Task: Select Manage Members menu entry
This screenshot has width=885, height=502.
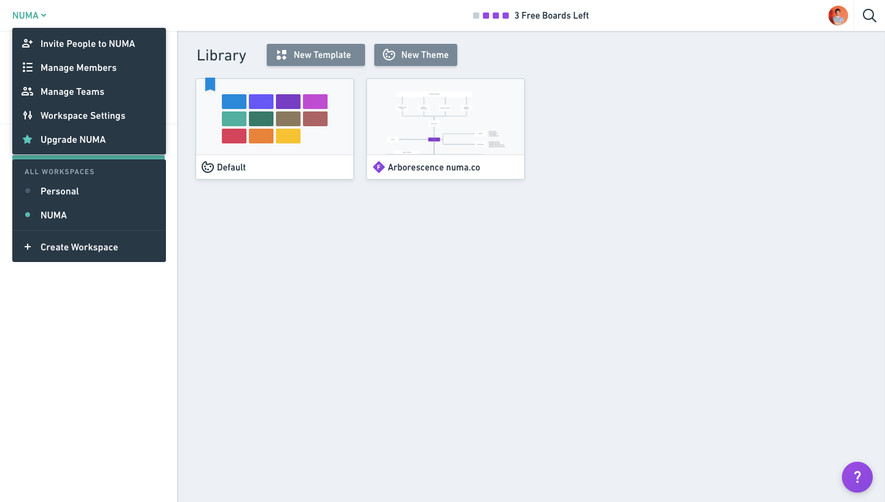Action: pyautogui.click(x=89, y=68)
